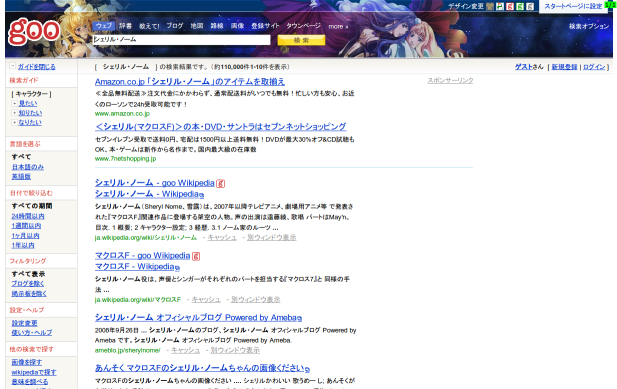This screenshot has width=617, height=389.
Task: Select the patterned gold design theme icon
Action: 490,6
